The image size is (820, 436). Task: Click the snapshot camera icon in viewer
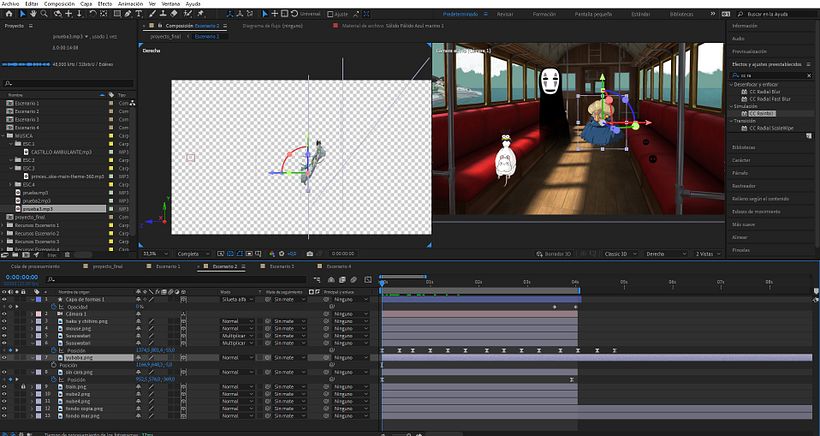(310, 254)
